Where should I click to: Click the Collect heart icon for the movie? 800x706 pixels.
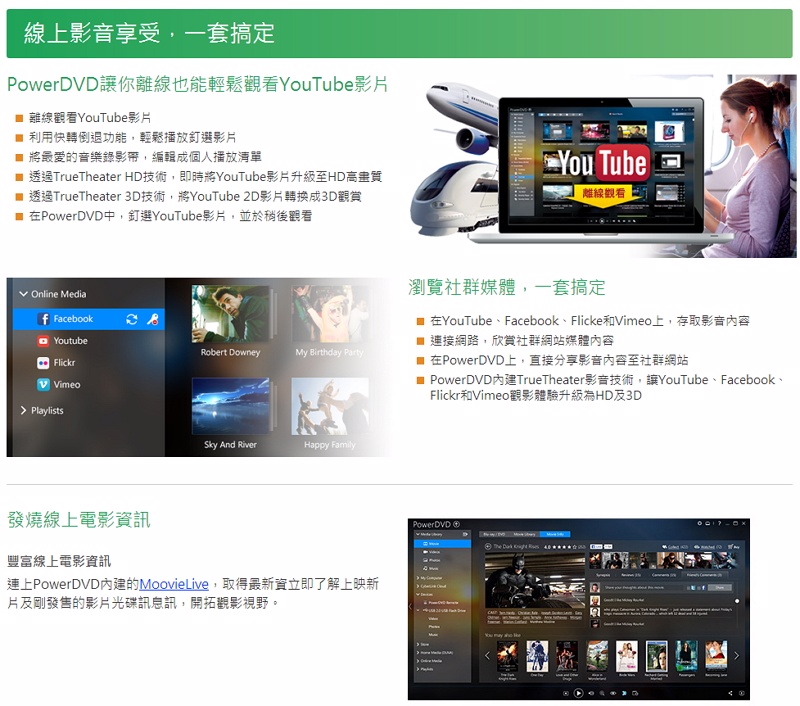[665, 547]
